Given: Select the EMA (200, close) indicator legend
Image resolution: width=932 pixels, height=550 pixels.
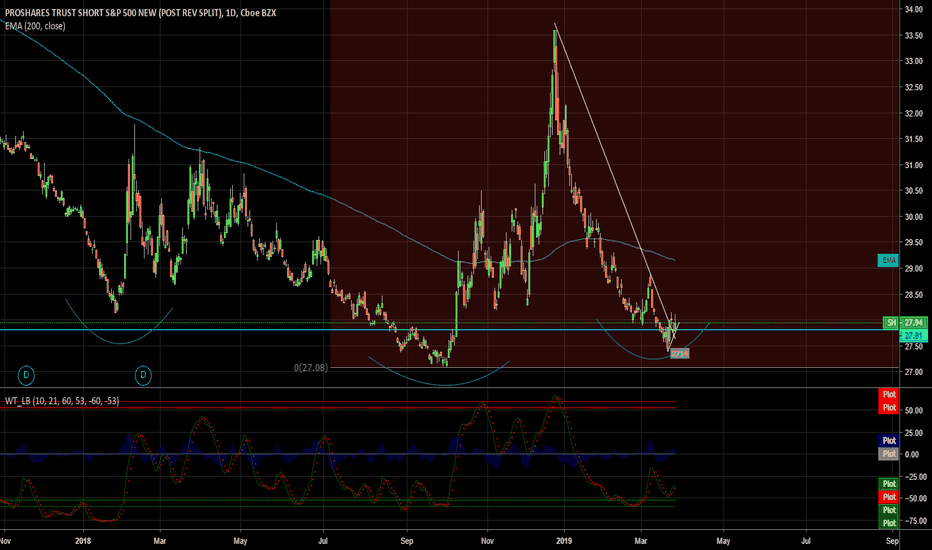Looking at the screenshot, I should pos(35,26).
